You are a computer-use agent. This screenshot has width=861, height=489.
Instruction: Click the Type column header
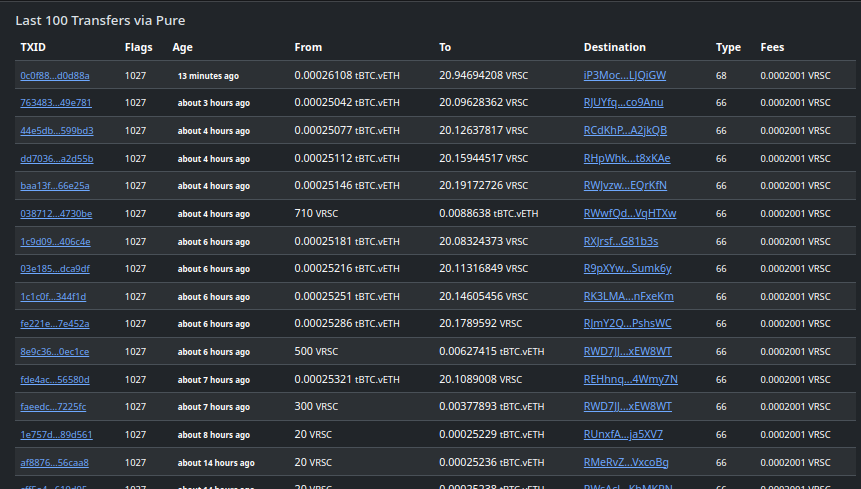coord(728,47)
